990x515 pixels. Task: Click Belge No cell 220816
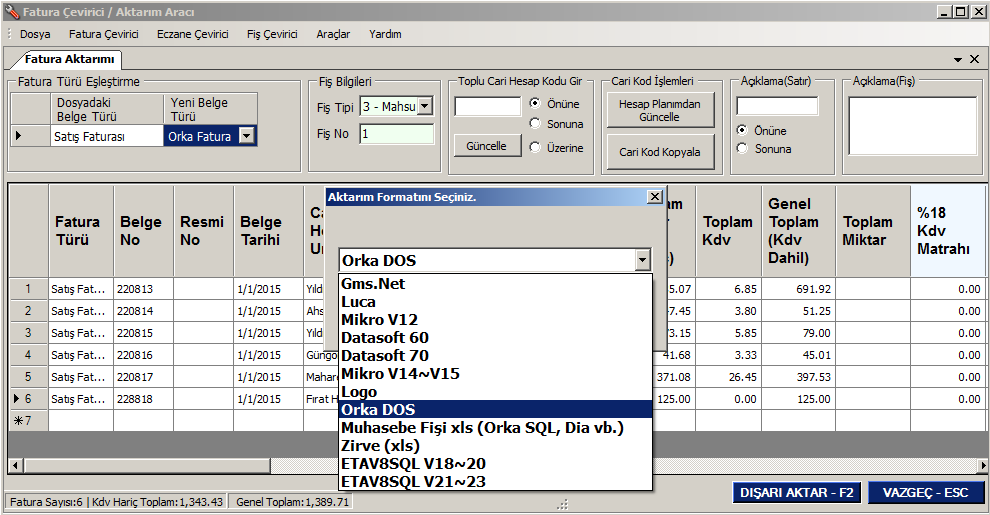point(144,355)
